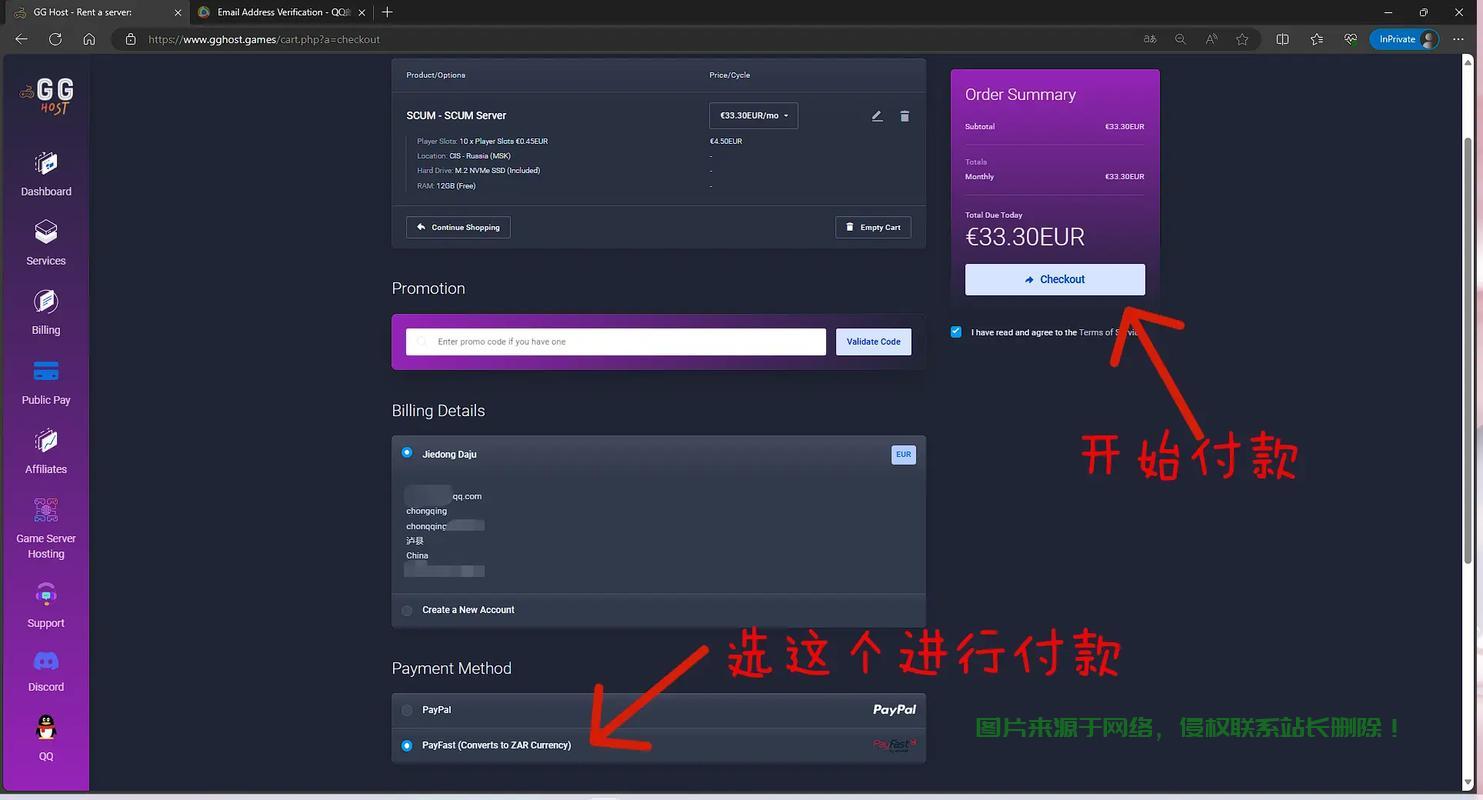1483x800 pixels.
Task: Open the Dashboard sidebar icon
Action: (46, 163)
